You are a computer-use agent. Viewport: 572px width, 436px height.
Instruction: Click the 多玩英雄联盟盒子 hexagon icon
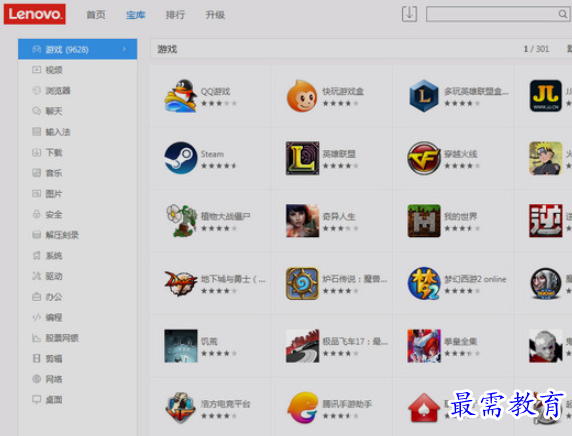click(x=424, y=96)
